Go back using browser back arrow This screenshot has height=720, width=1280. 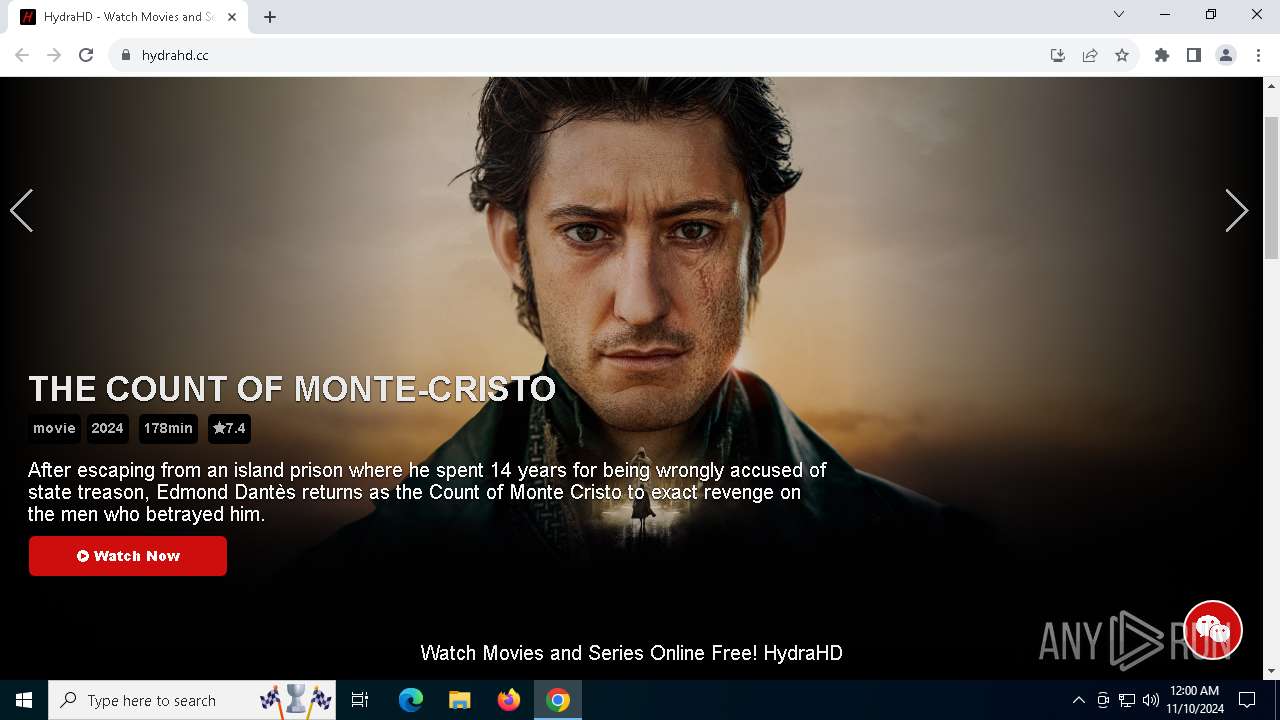(22, 55)
